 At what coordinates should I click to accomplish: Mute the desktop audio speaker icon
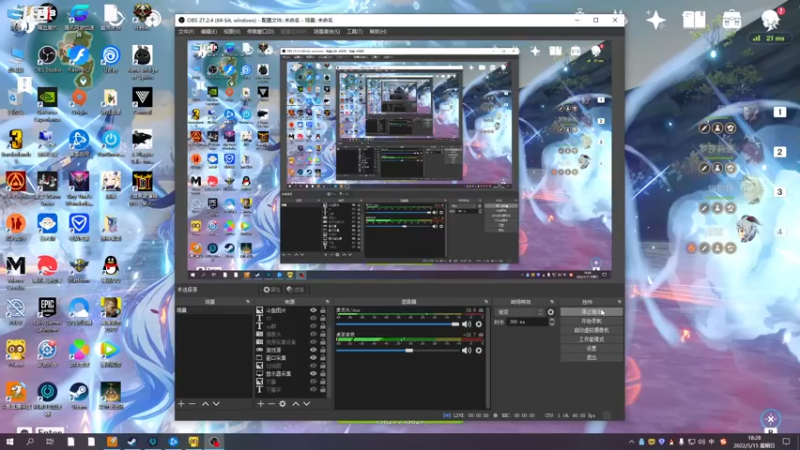pyautogui.click(x=466, y=351)
